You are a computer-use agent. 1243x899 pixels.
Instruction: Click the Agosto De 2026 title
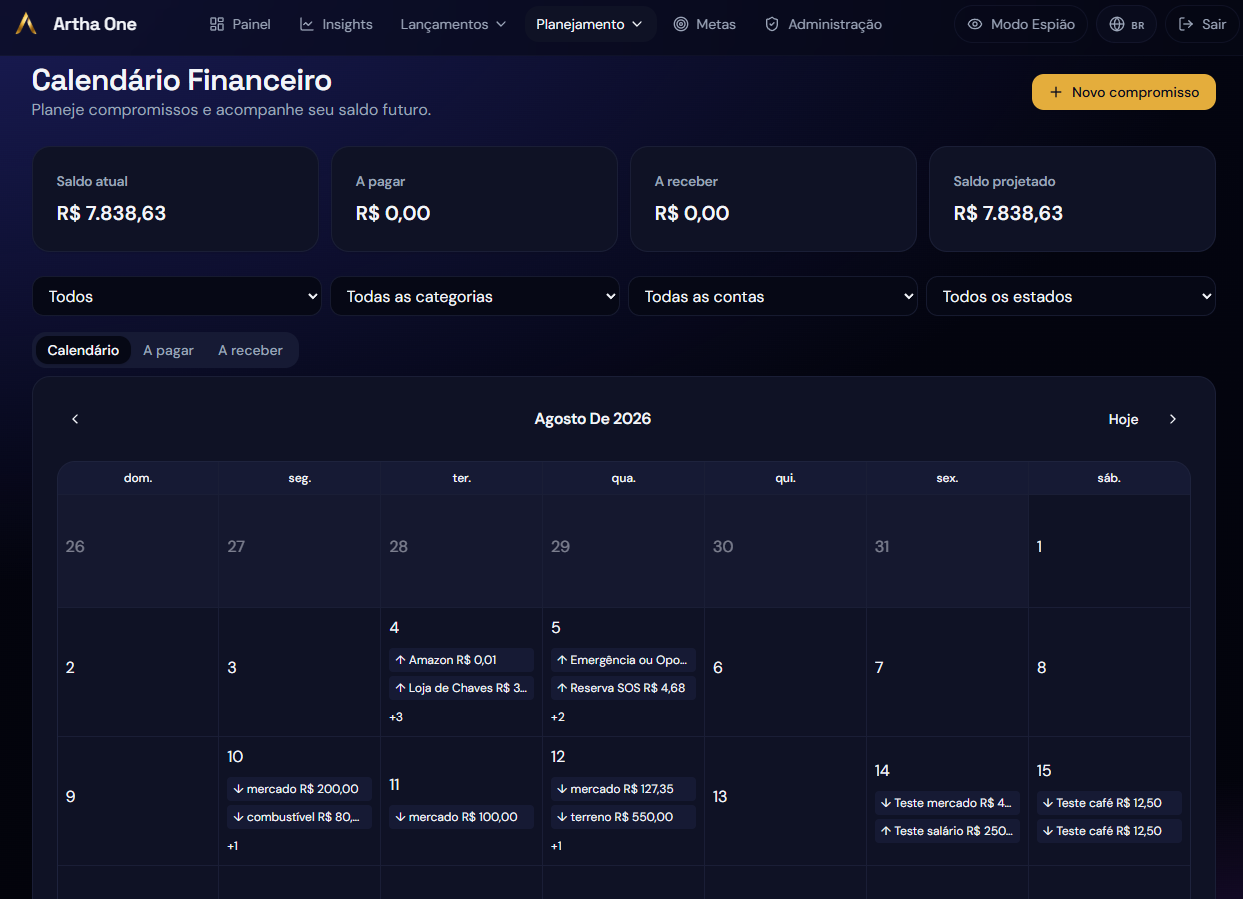click(593, 419)
